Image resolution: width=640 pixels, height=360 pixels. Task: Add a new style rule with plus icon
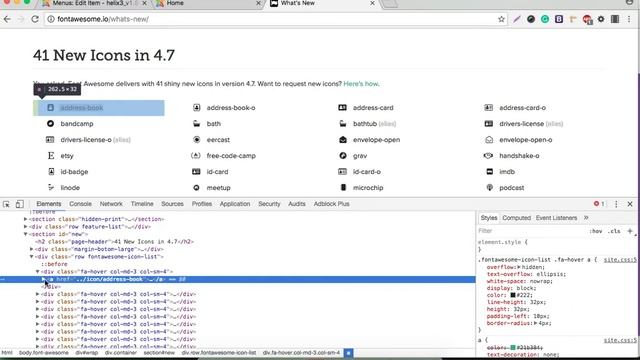[x=630, y=231]
